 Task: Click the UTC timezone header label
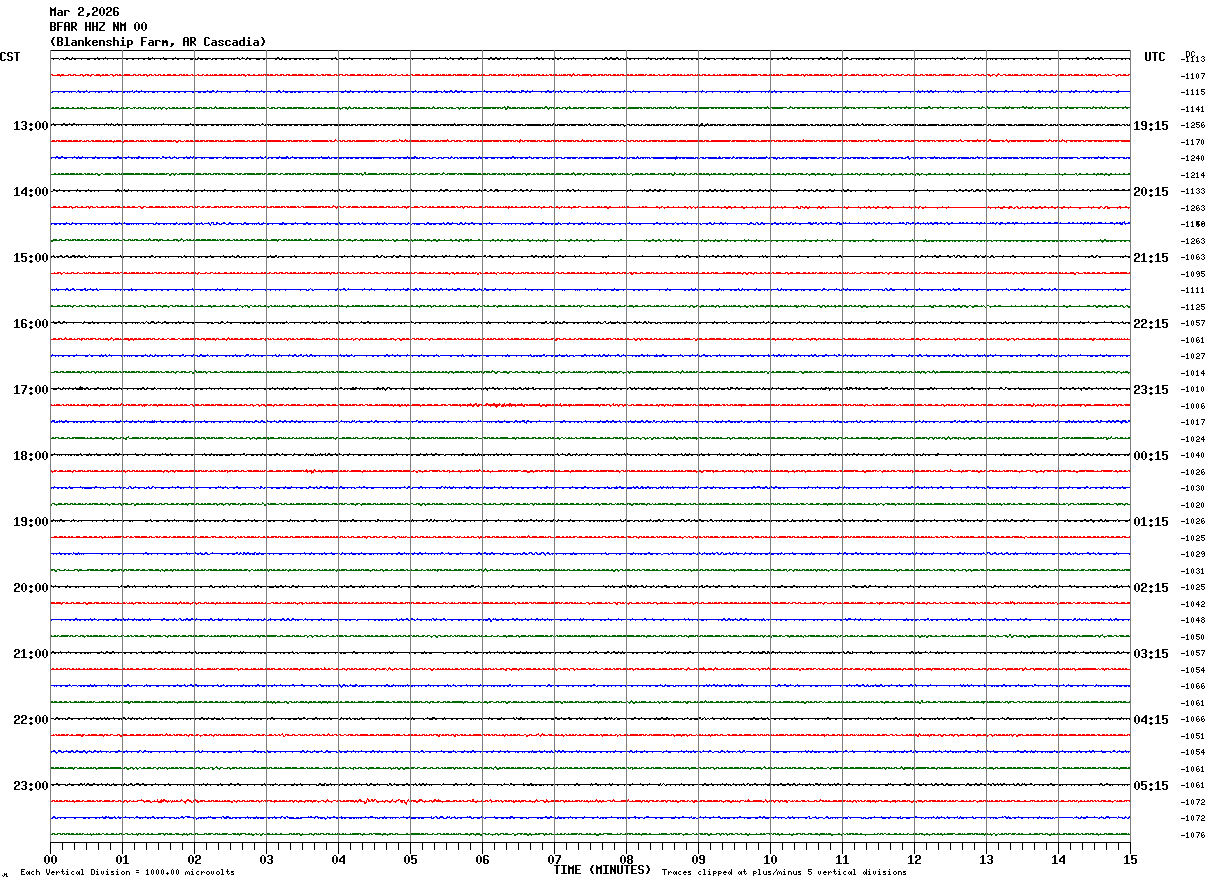pos(1155,57)
